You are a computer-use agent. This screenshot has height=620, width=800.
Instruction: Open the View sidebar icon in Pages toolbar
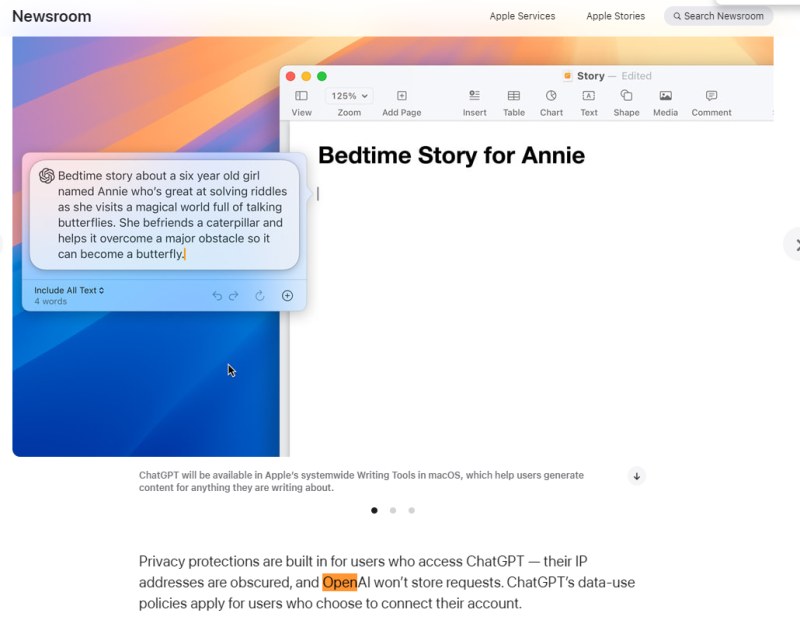tap(301, 95)
